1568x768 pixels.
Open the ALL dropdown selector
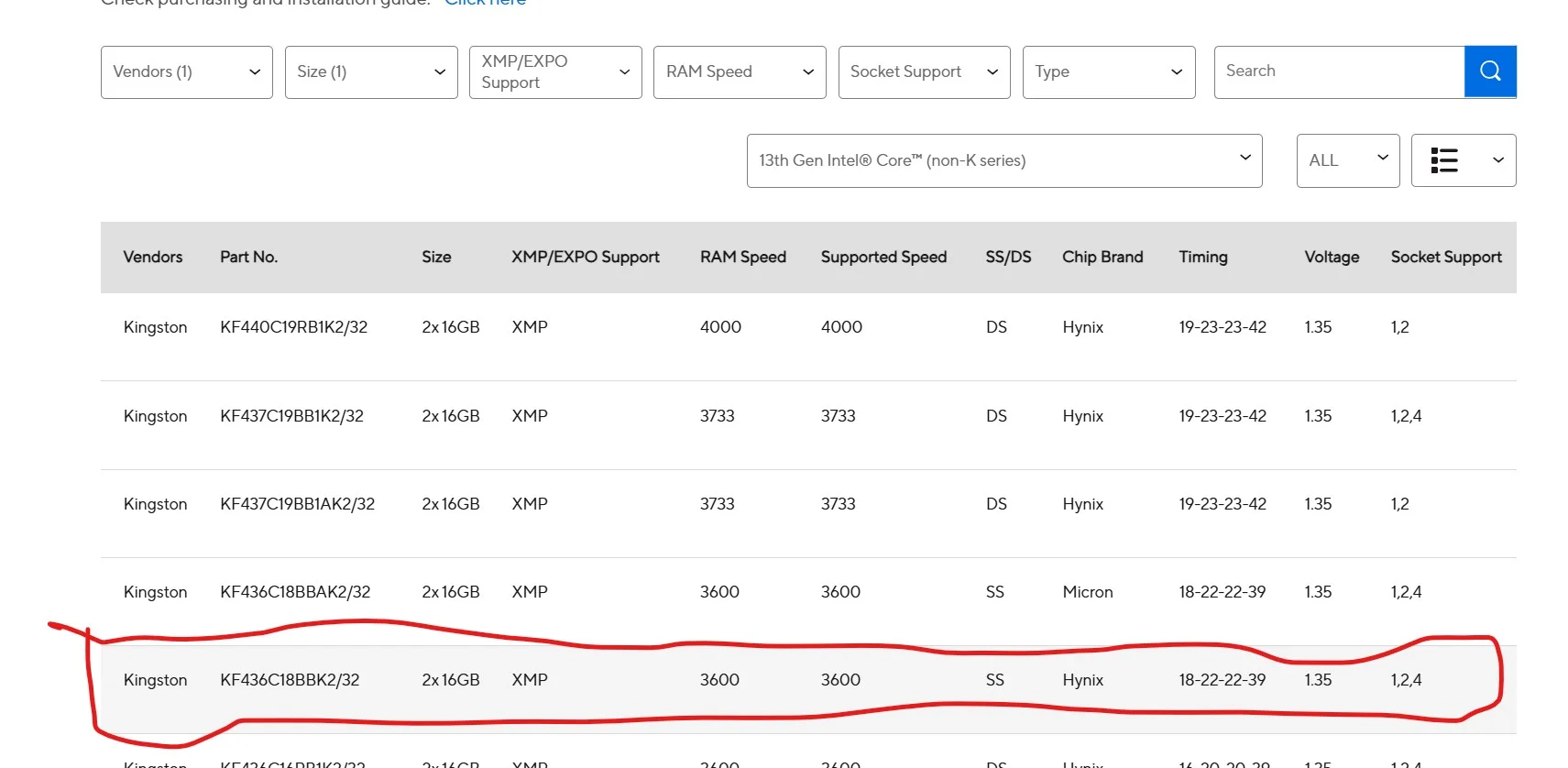[1347, 160]
